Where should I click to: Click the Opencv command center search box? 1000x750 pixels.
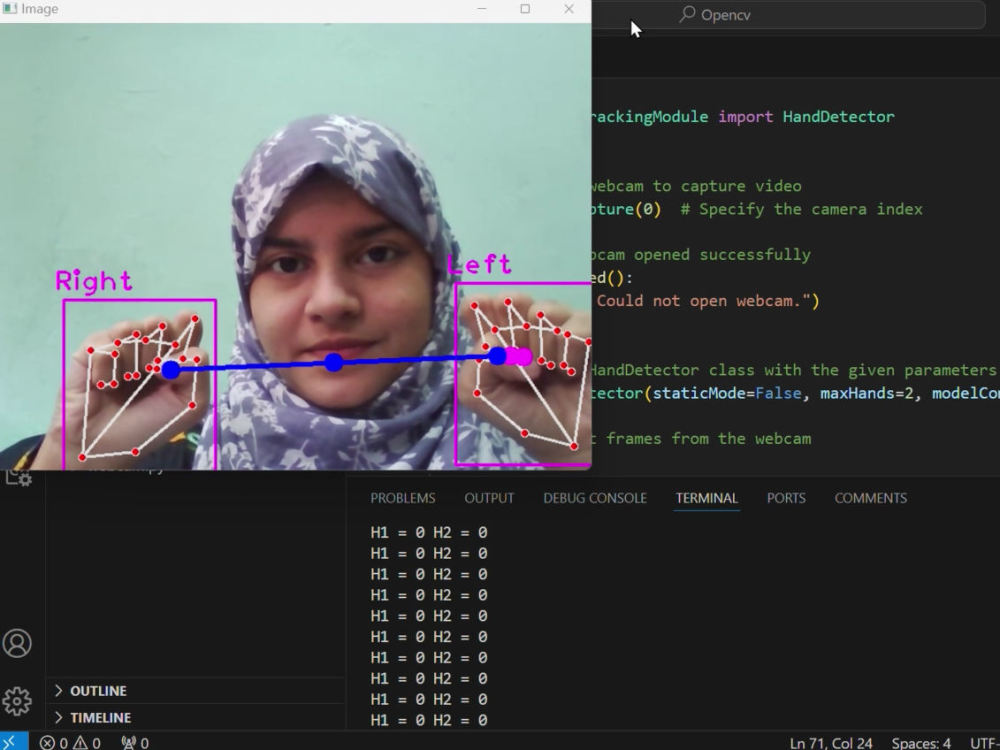(x=788, y=14)
